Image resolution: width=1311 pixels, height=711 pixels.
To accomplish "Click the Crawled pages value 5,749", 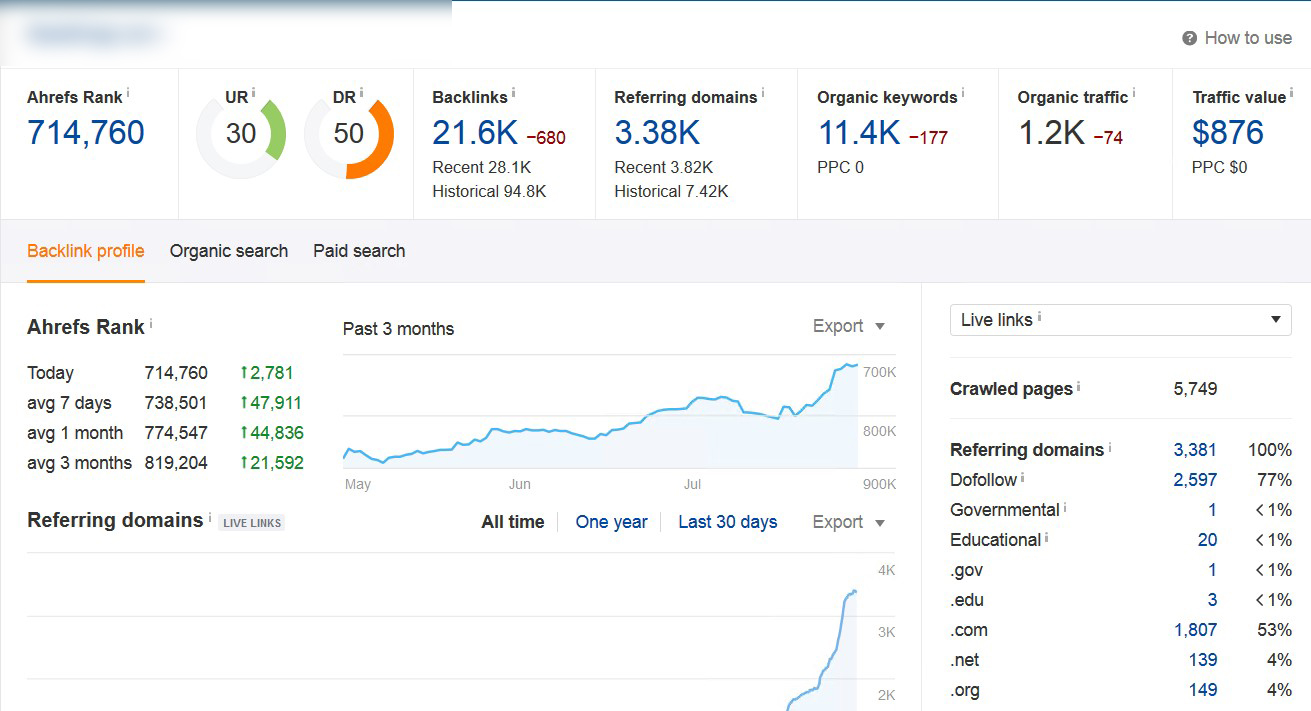I will coord(1195,389).
